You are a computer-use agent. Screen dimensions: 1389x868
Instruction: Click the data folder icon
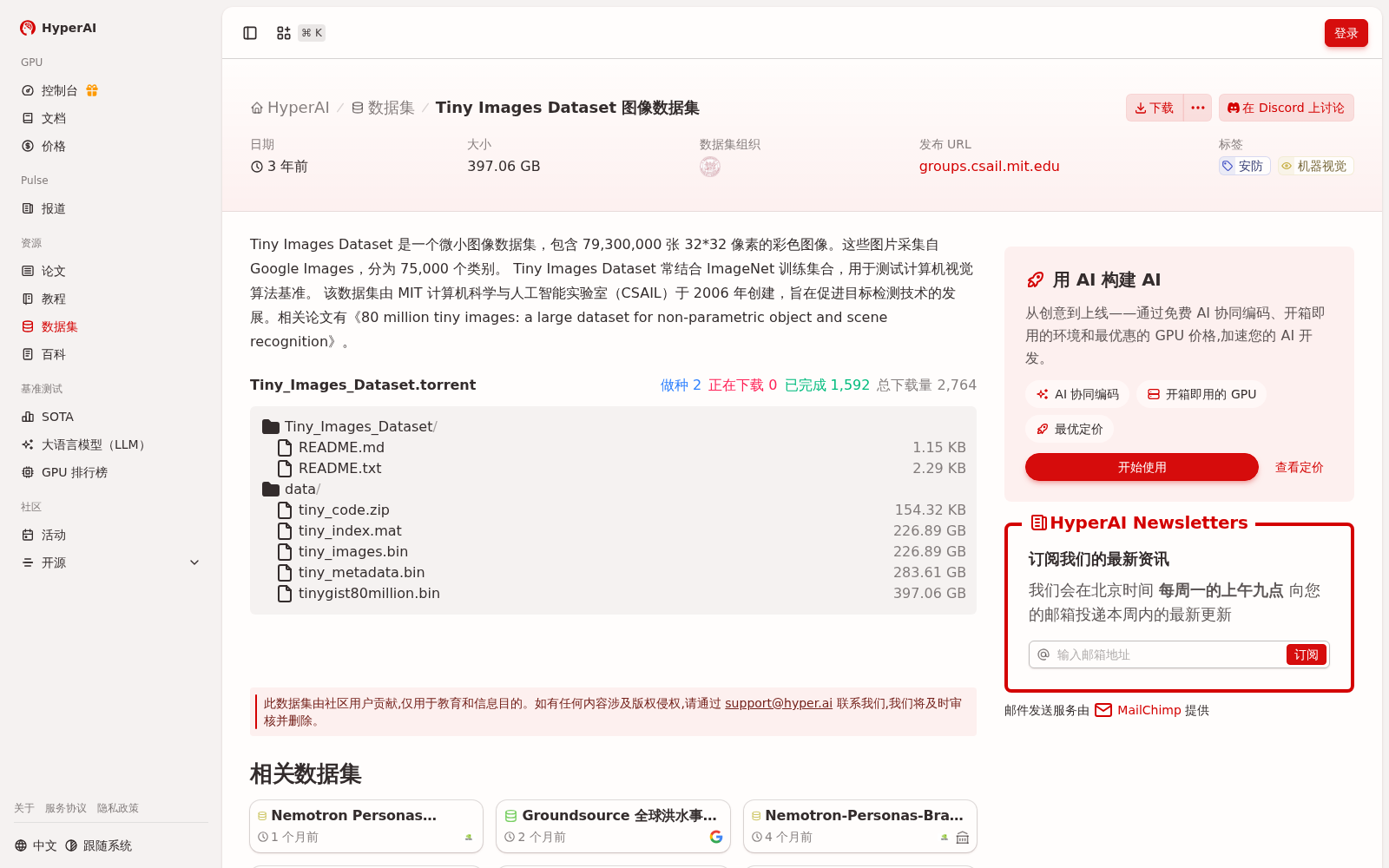tap(271, 489)
